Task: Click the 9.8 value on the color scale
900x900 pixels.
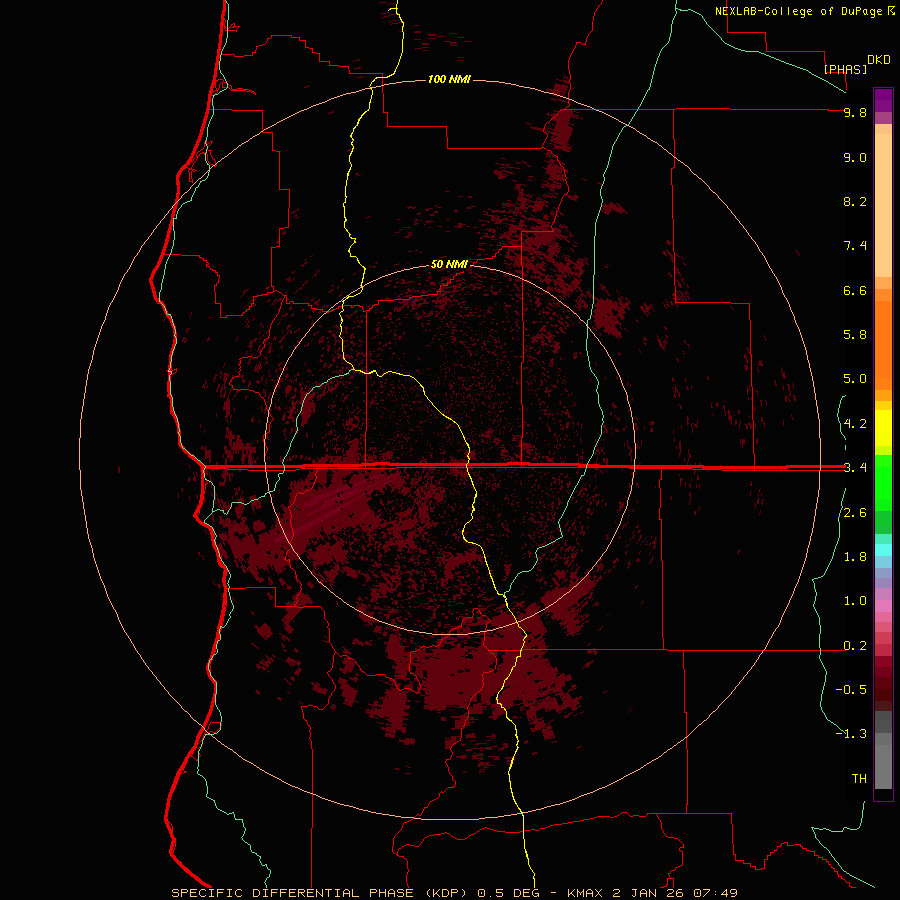Action: coord(855,112)
